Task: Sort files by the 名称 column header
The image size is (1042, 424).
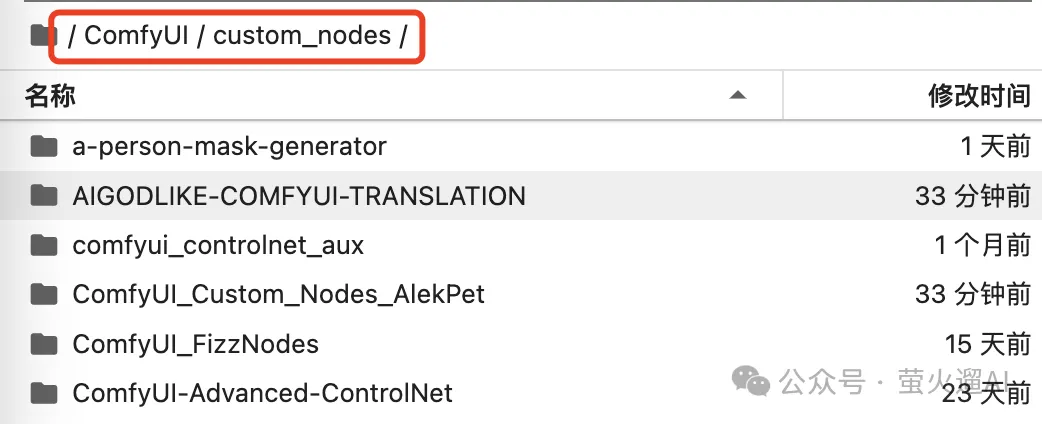Action: (50, 96)
